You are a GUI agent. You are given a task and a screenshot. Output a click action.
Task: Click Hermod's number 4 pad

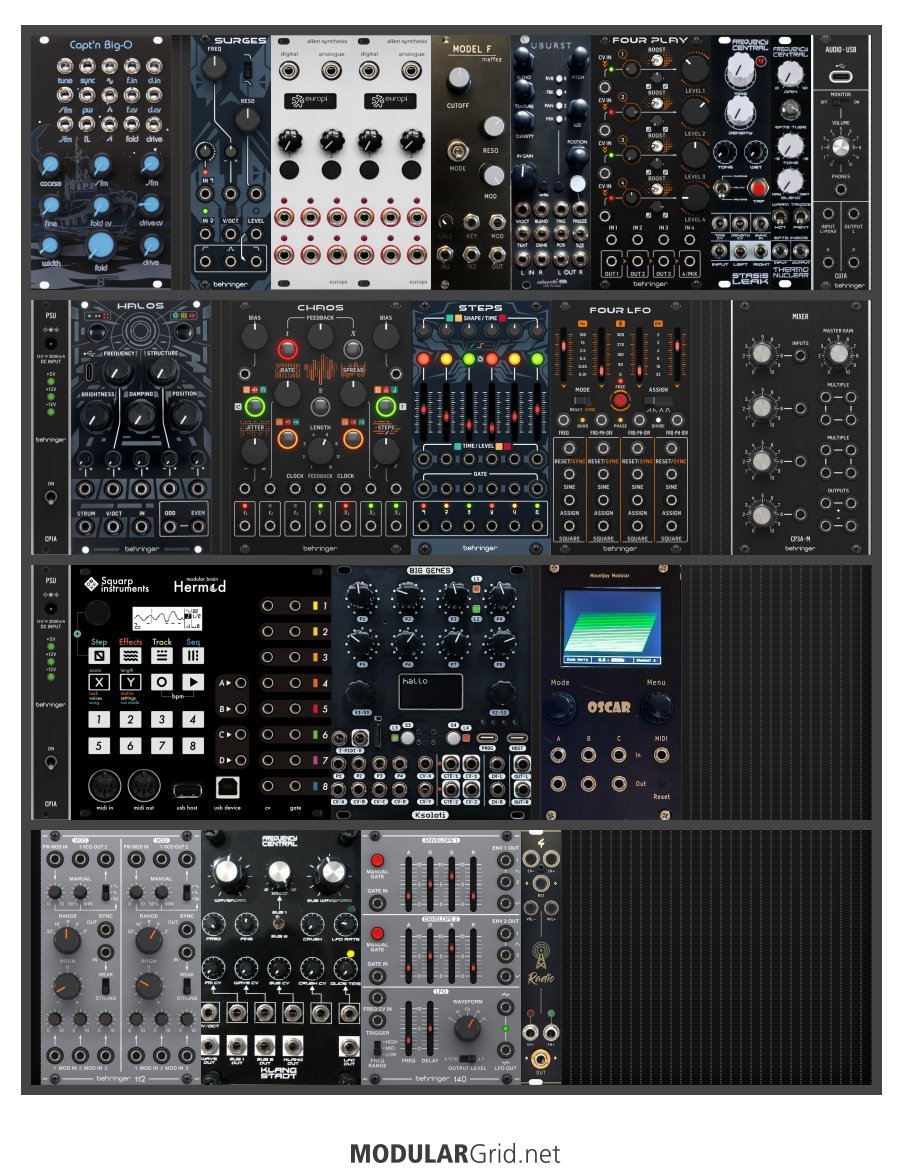coord(193,719)
